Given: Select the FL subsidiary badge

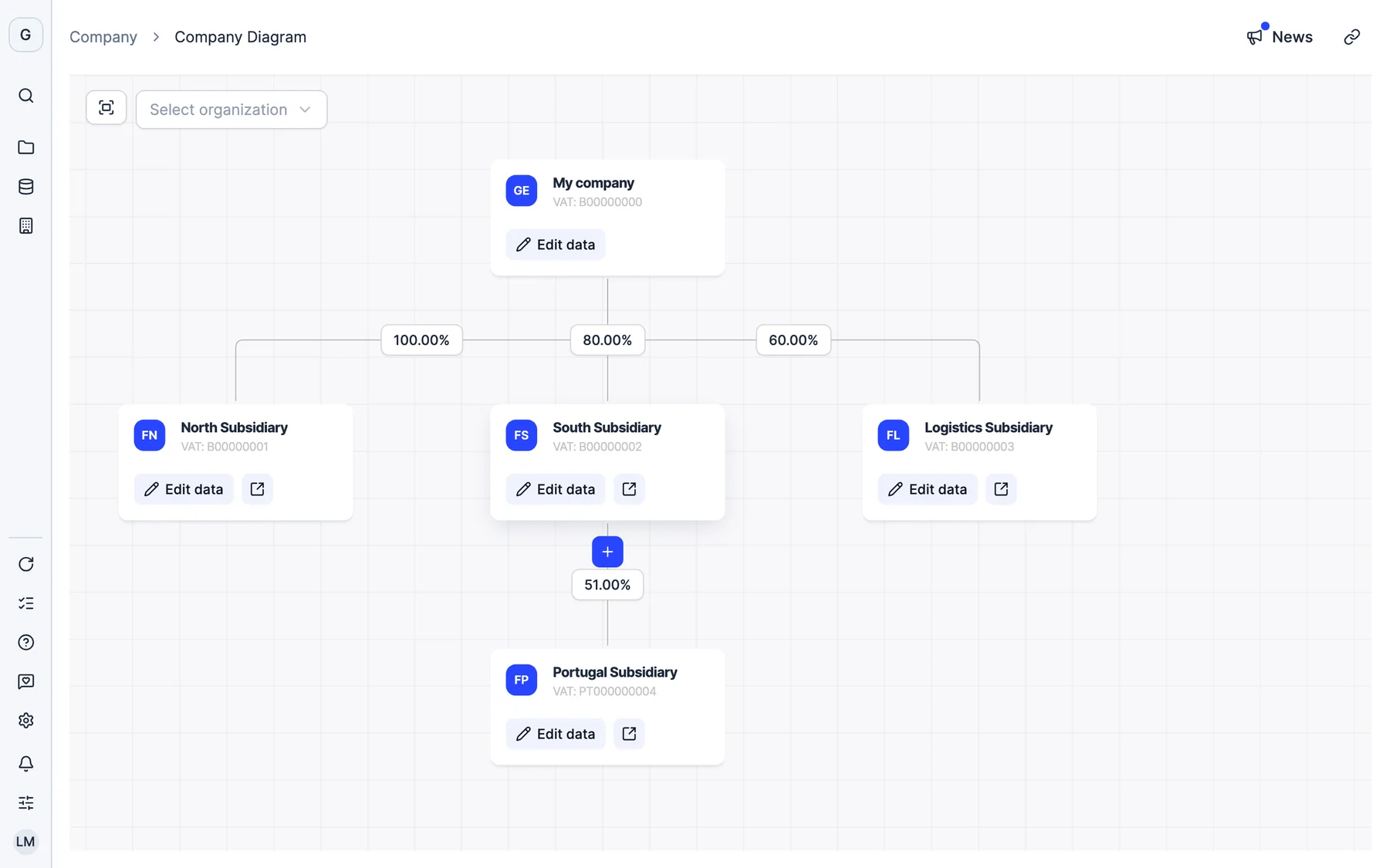Looking at the screenshot, I should 894,435.
